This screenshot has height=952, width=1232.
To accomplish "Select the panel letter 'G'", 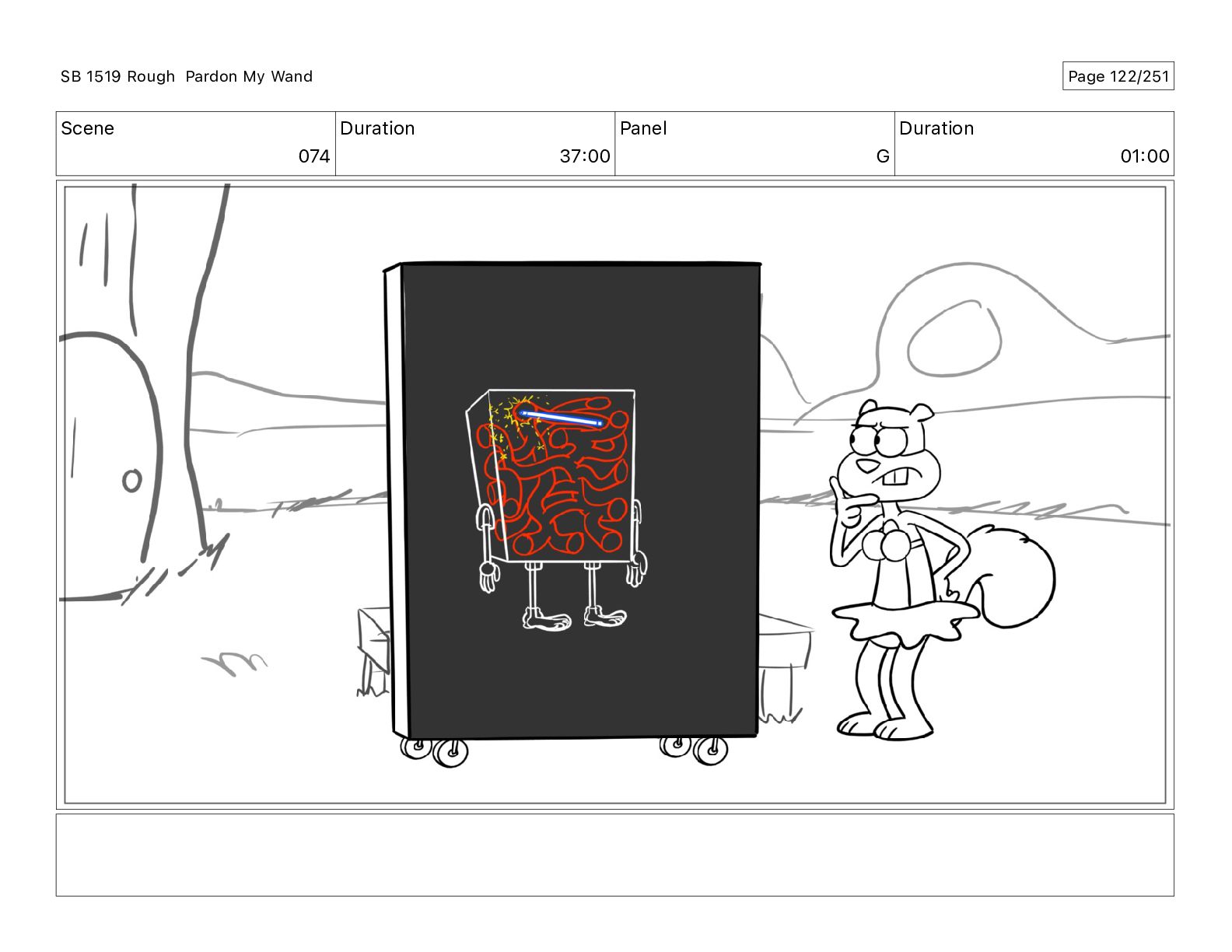I will tap(883, 156).
